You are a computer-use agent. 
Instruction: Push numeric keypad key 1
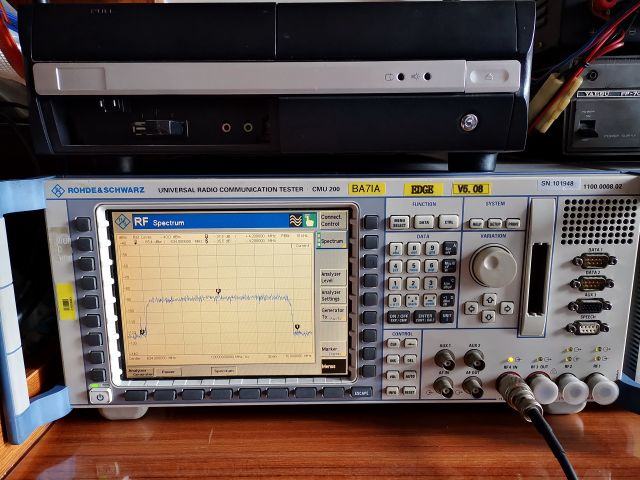pyautogui.click(x=395, y=284)
